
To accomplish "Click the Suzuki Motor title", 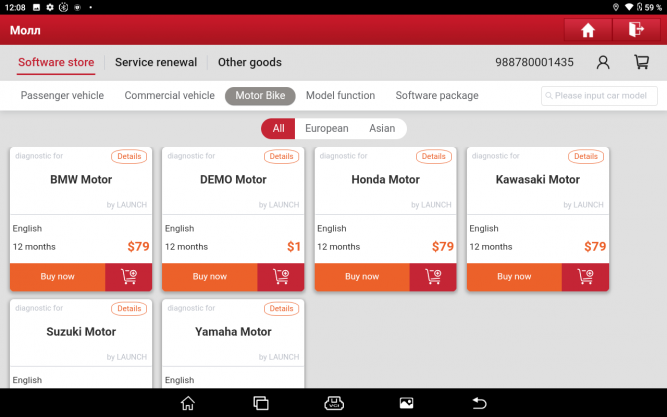I will point(81,332).
